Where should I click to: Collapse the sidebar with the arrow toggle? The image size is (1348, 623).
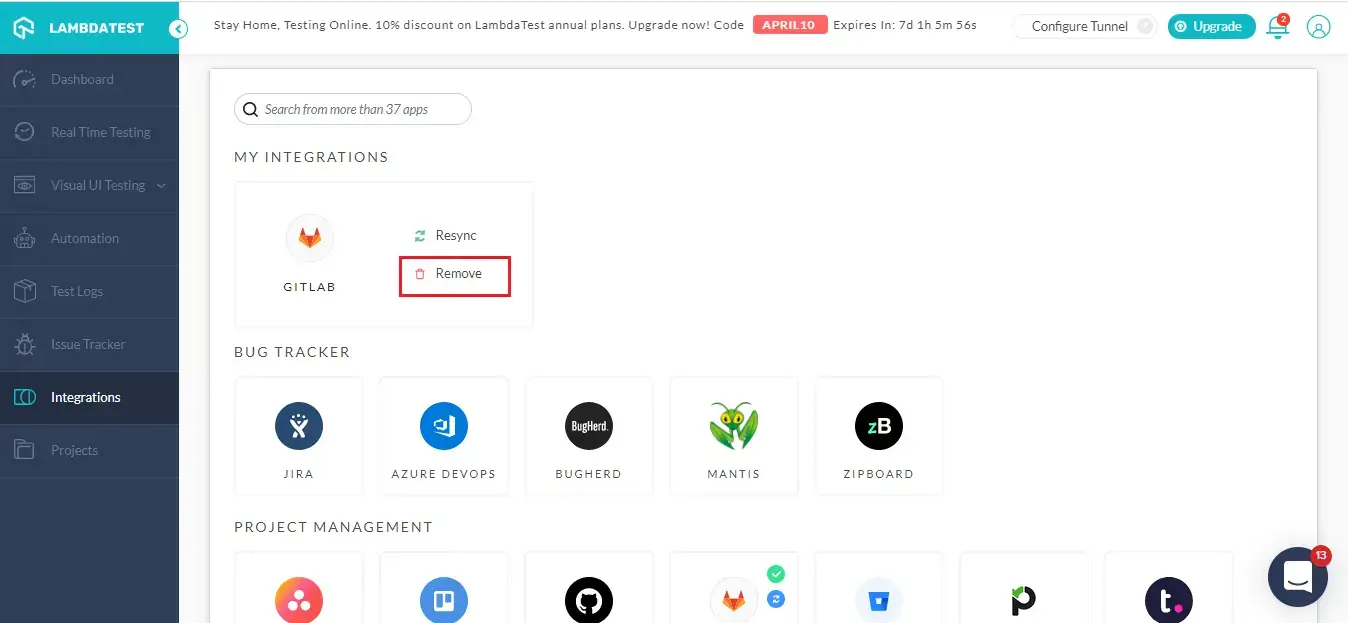tap(178, 29)
